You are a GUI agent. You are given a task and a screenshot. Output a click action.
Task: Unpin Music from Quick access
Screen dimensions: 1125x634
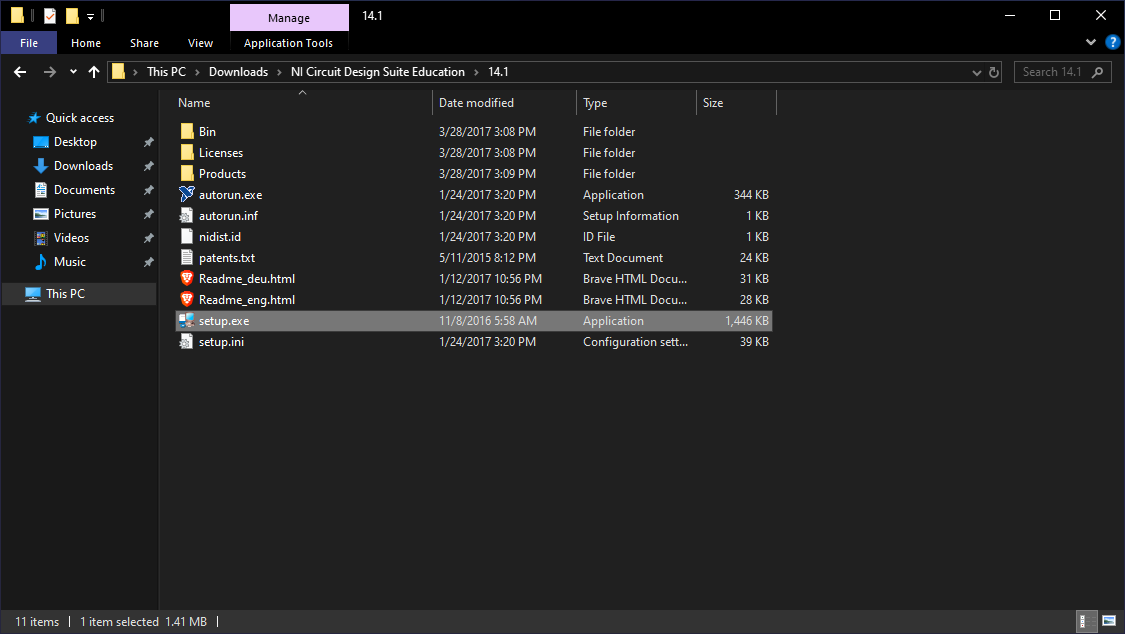click(149, 262)
